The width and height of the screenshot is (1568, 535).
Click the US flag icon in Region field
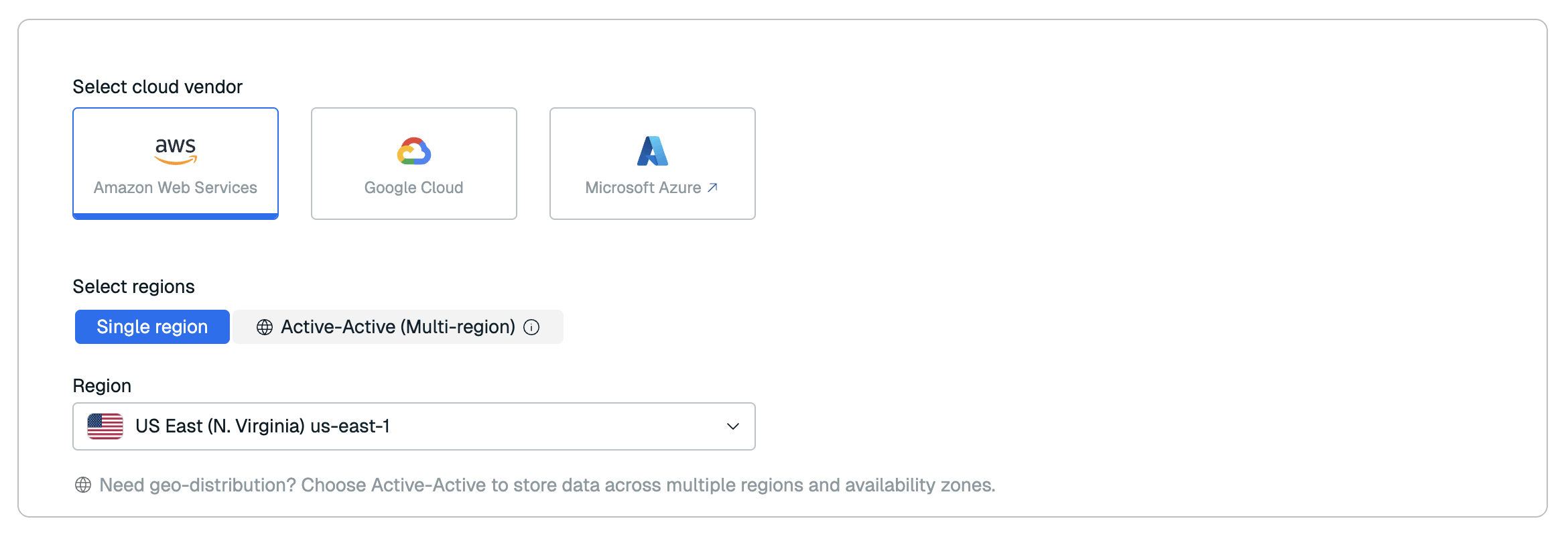105,426
